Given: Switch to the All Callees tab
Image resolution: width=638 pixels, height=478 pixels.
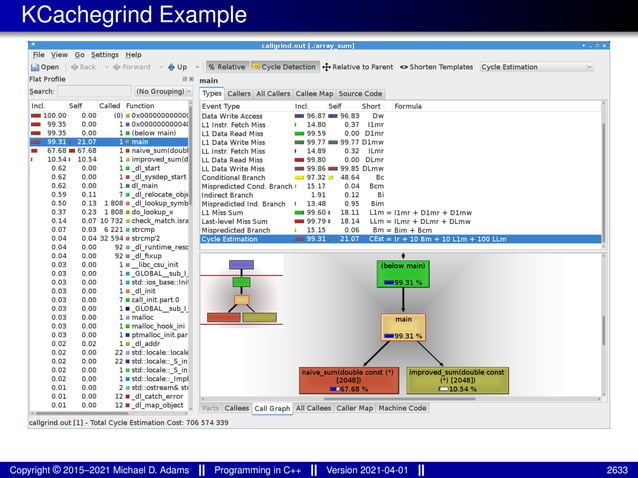Looking at the screenshot, I should tap(313, 408).
